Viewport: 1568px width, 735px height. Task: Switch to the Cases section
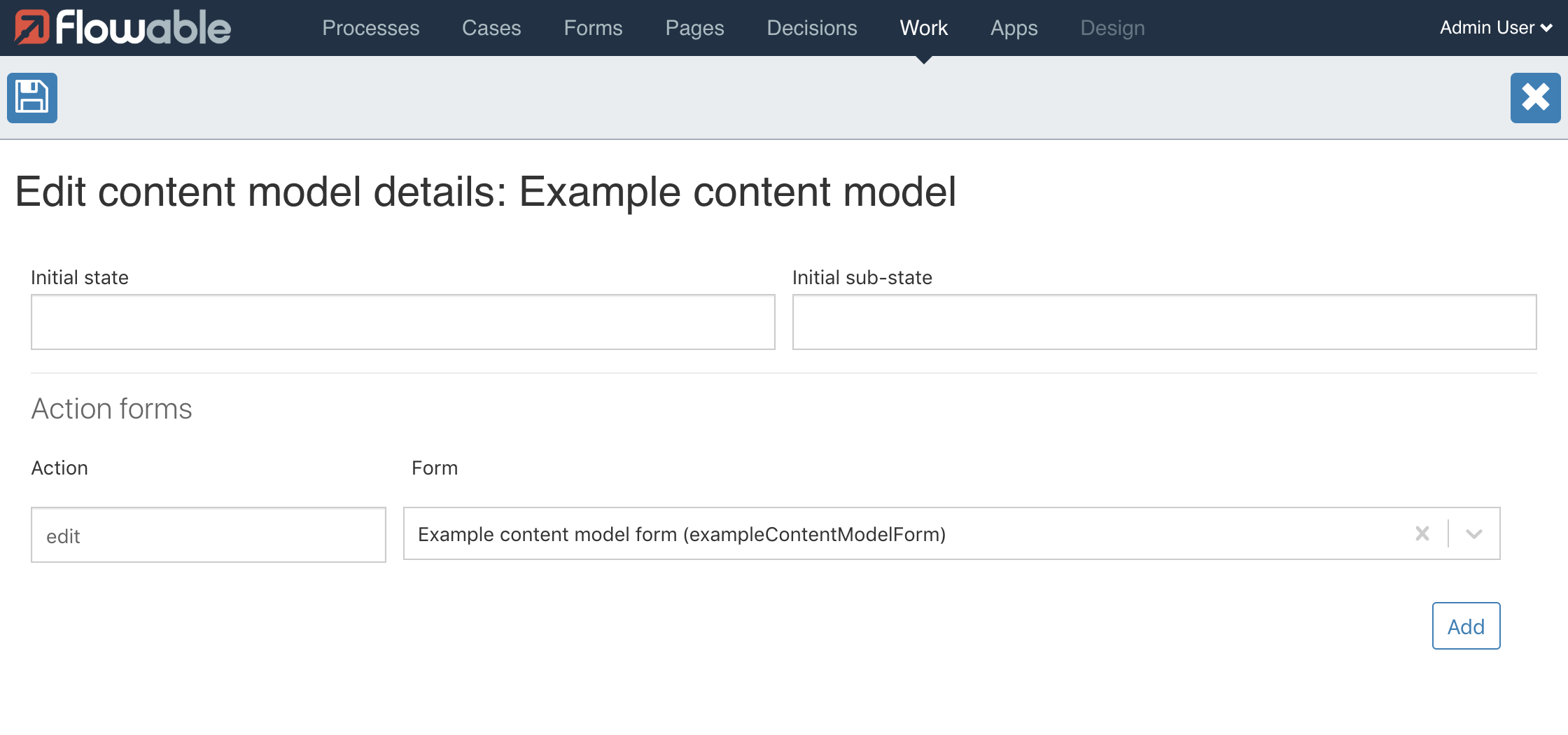491,28
